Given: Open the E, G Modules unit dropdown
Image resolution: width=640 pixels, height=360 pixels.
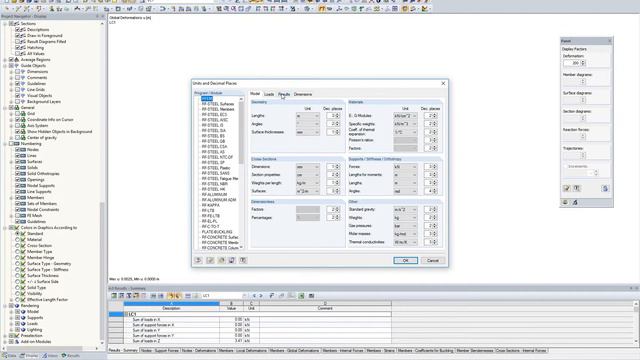Looking at the screenshot, I should point(405,116).
